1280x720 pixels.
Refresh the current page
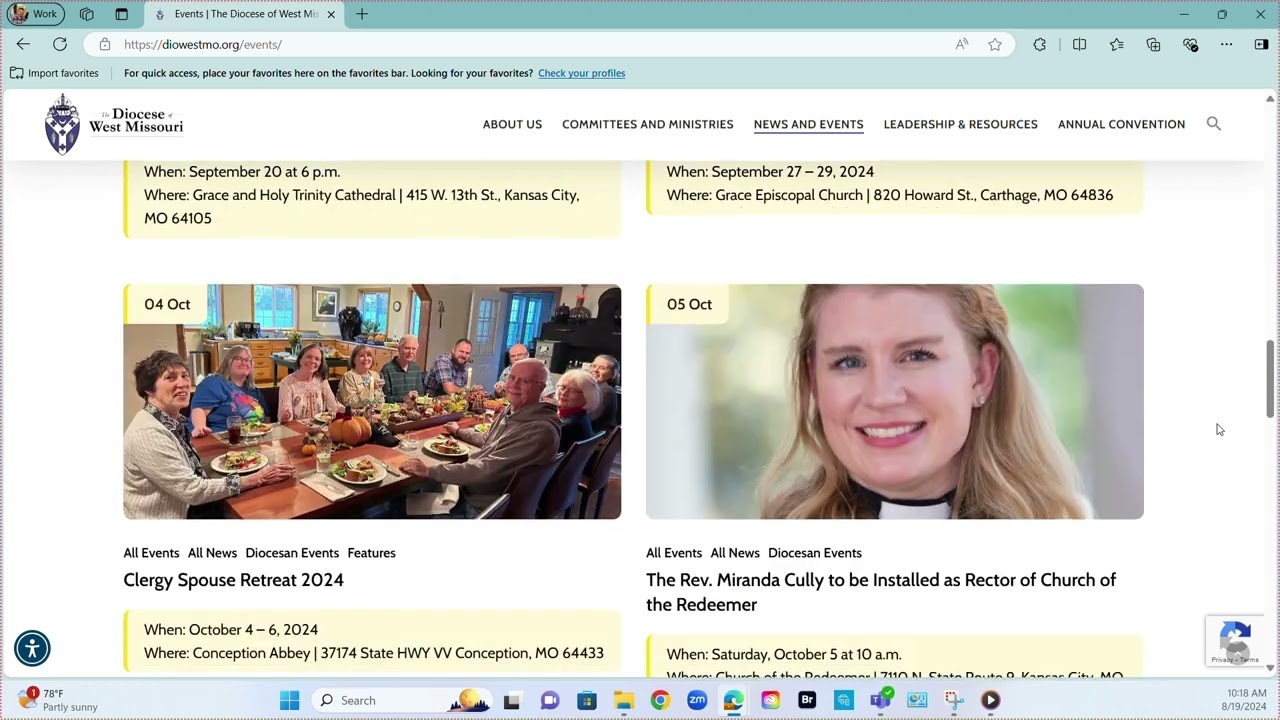coord(60,44)
